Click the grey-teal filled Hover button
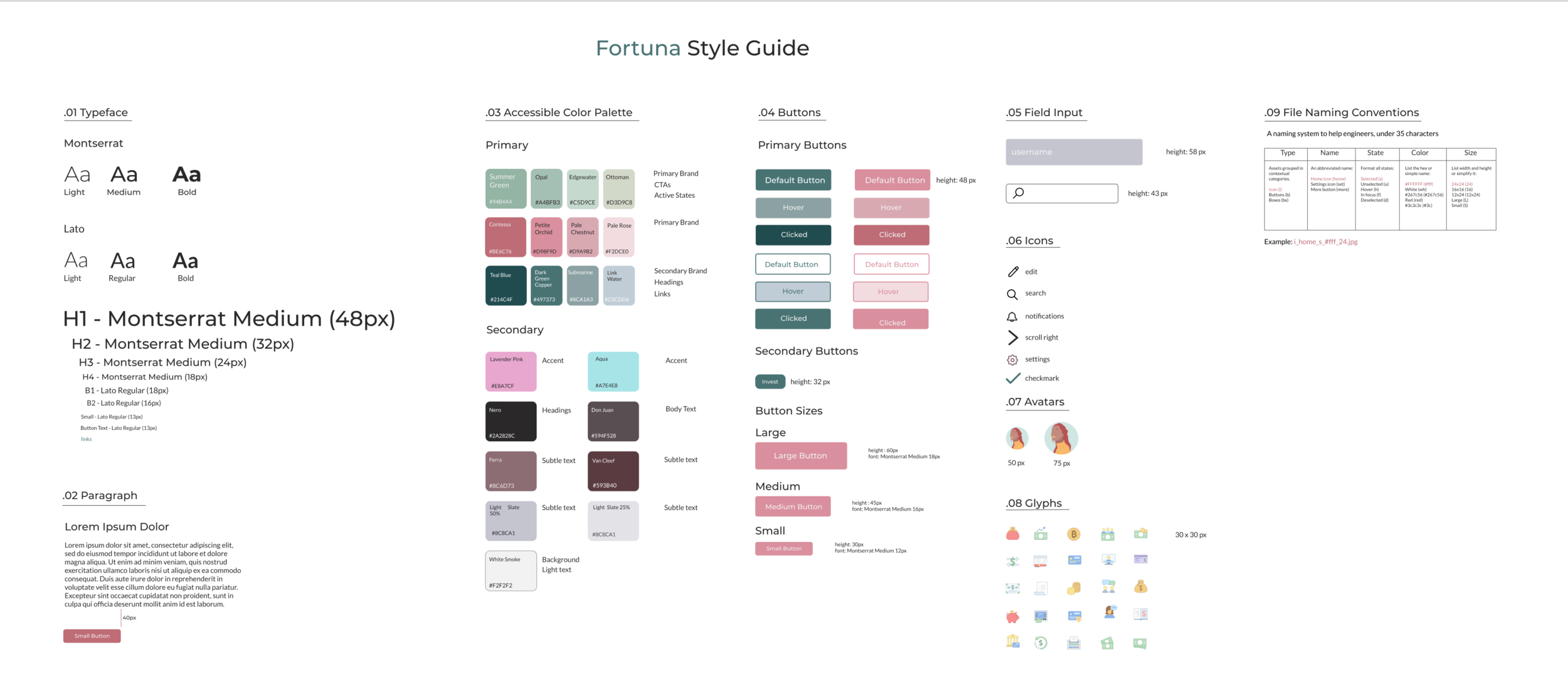The height and width of the screenshot is (686, 1568). 793,208
